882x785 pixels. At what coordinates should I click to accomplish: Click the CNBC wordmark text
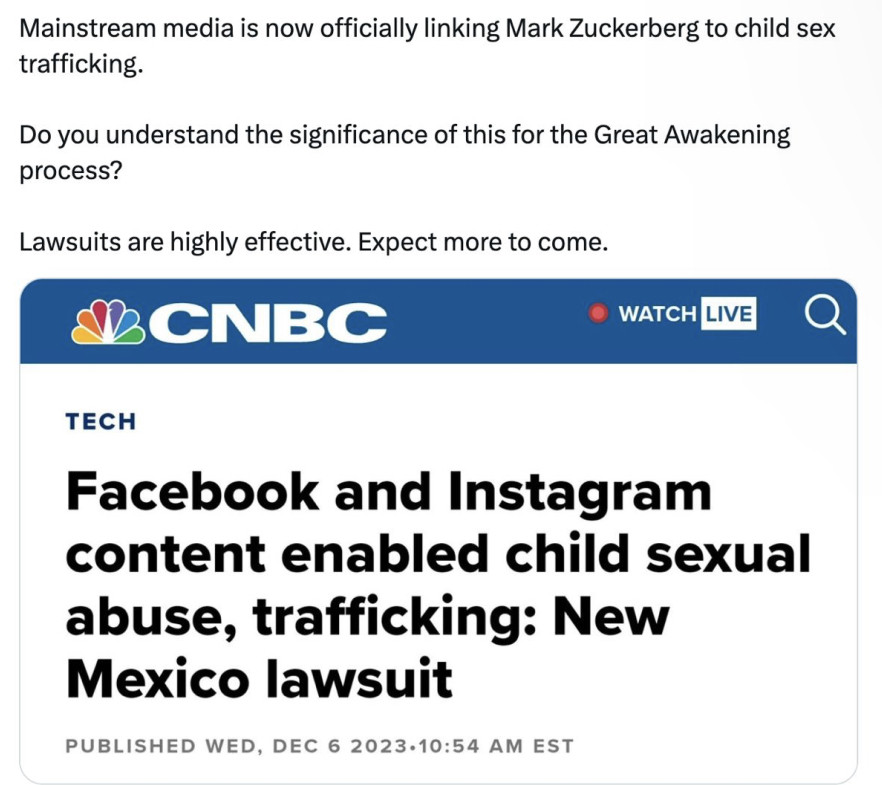tap(272, 324)
